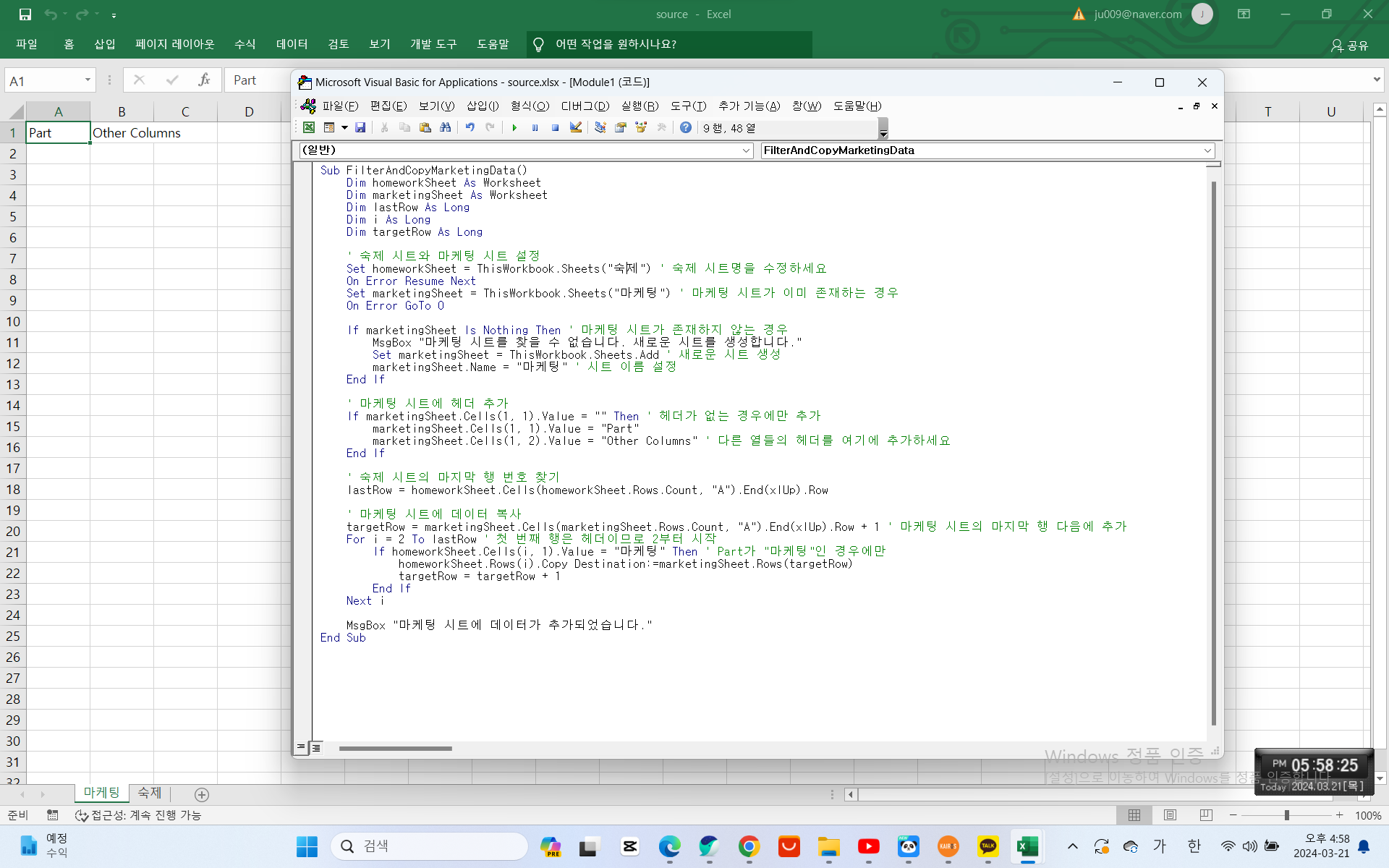Expand the Insert UserForm dropdown arrow
Image resolution: width=1389 pixels, height=868 pixels.
344,128
